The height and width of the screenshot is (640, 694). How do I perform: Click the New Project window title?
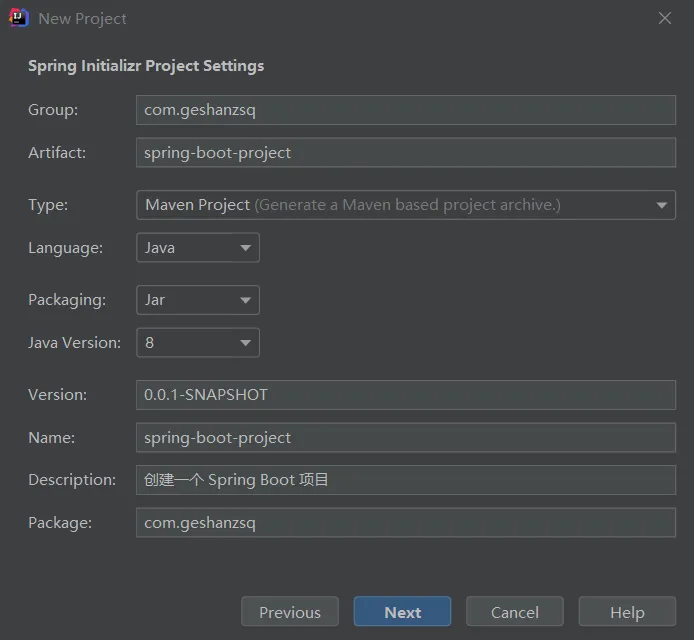[82, 19]
